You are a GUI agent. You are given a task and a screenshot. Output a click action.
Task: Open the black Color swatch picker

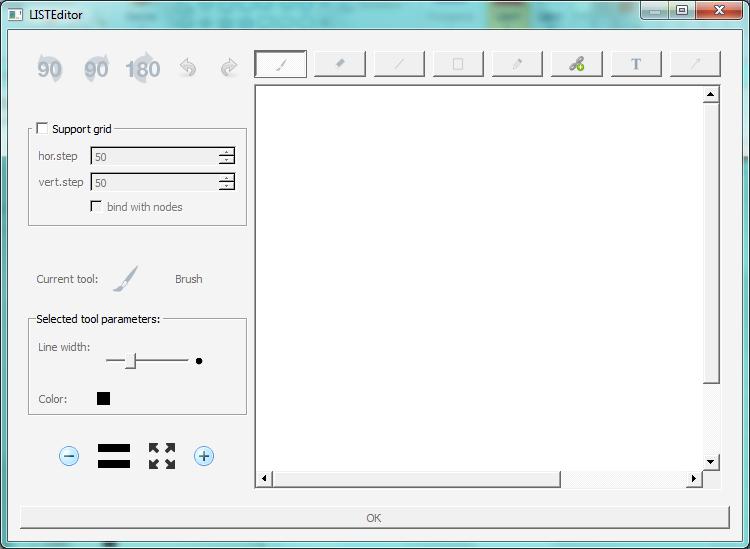(x=104, y=399)
